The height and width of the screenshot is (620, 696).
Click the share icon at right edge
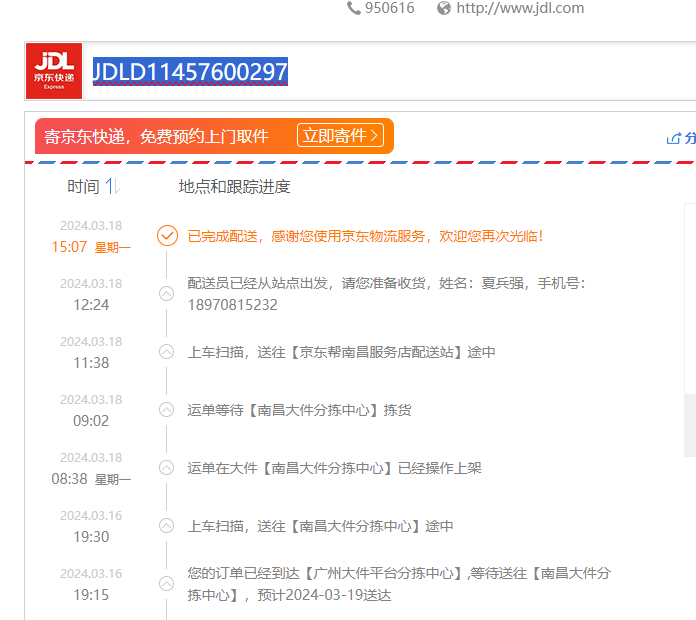[x=673, y=138]
